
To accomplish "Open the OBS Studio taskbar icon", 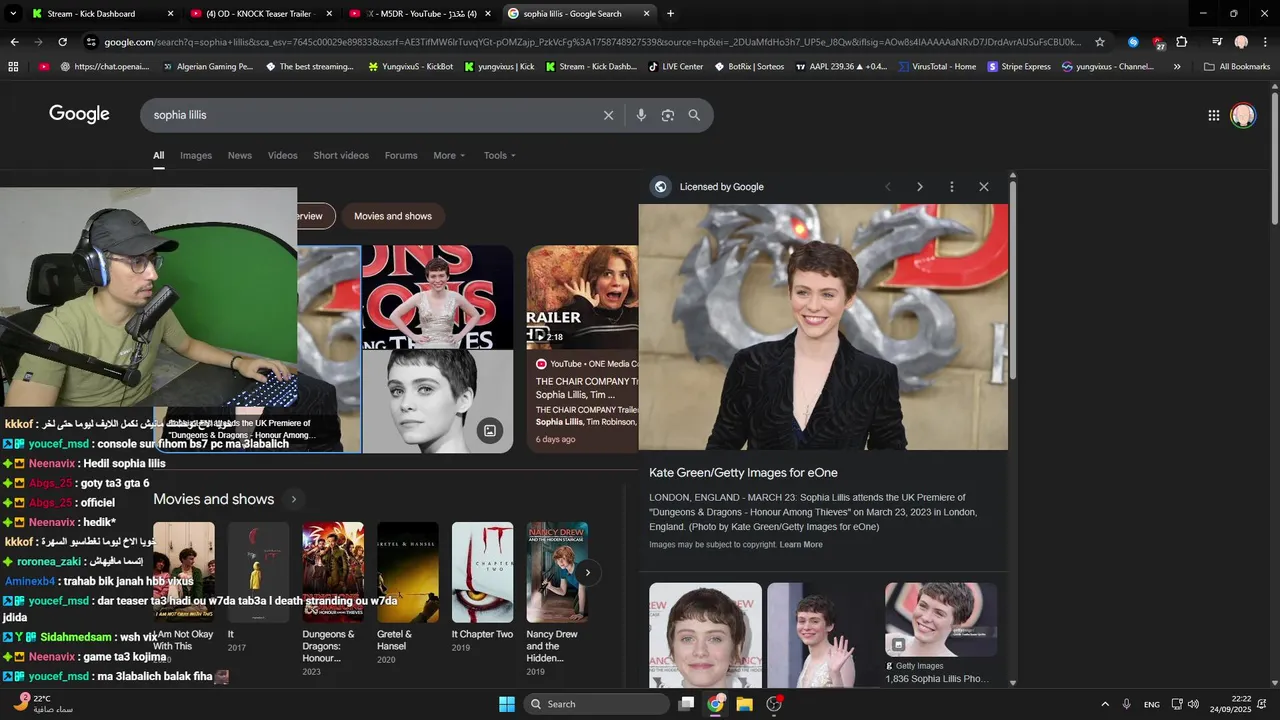I will 773,704.
